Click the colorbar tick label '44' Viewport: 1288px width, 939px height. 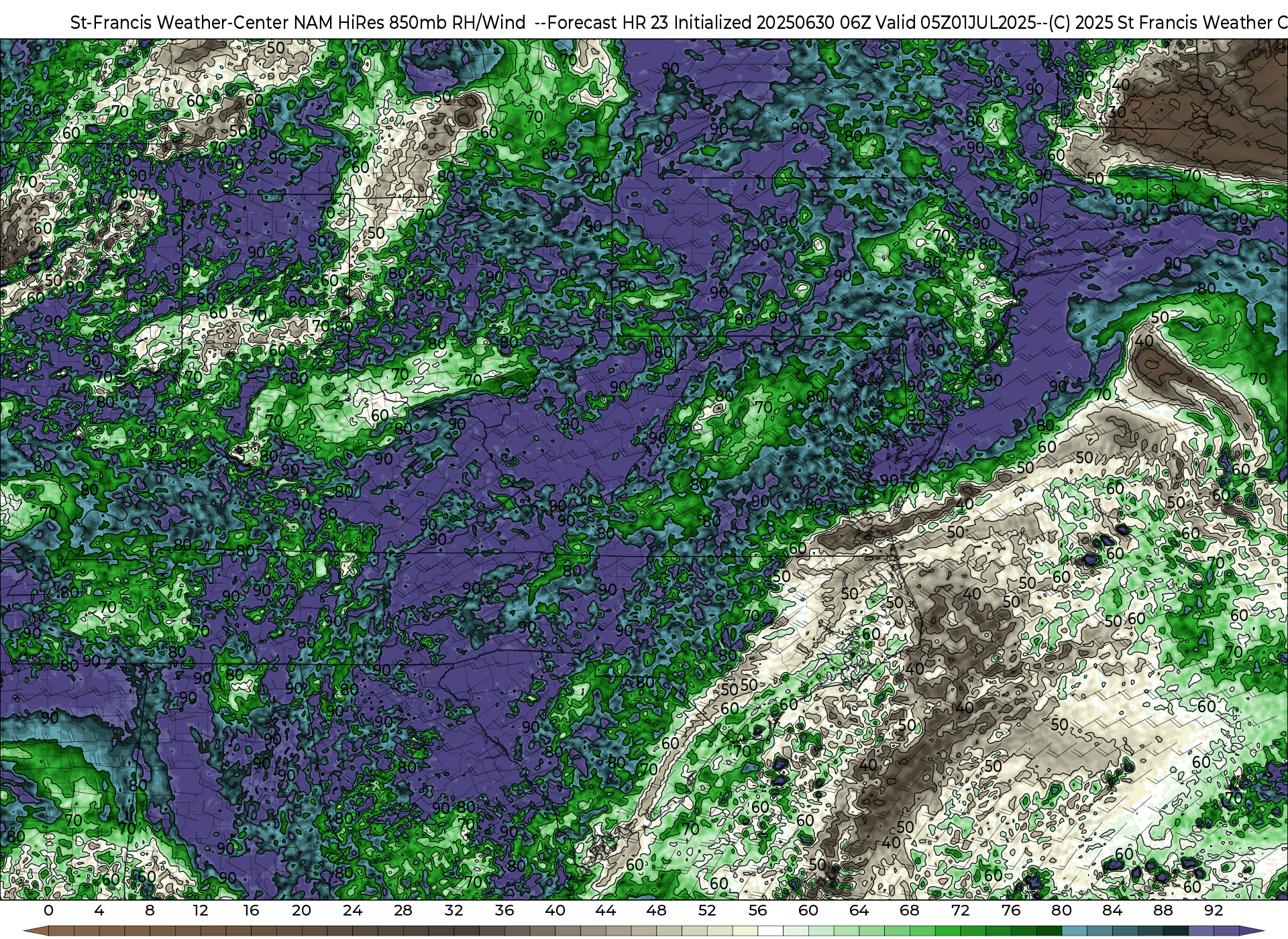click(x=606, y=911)
